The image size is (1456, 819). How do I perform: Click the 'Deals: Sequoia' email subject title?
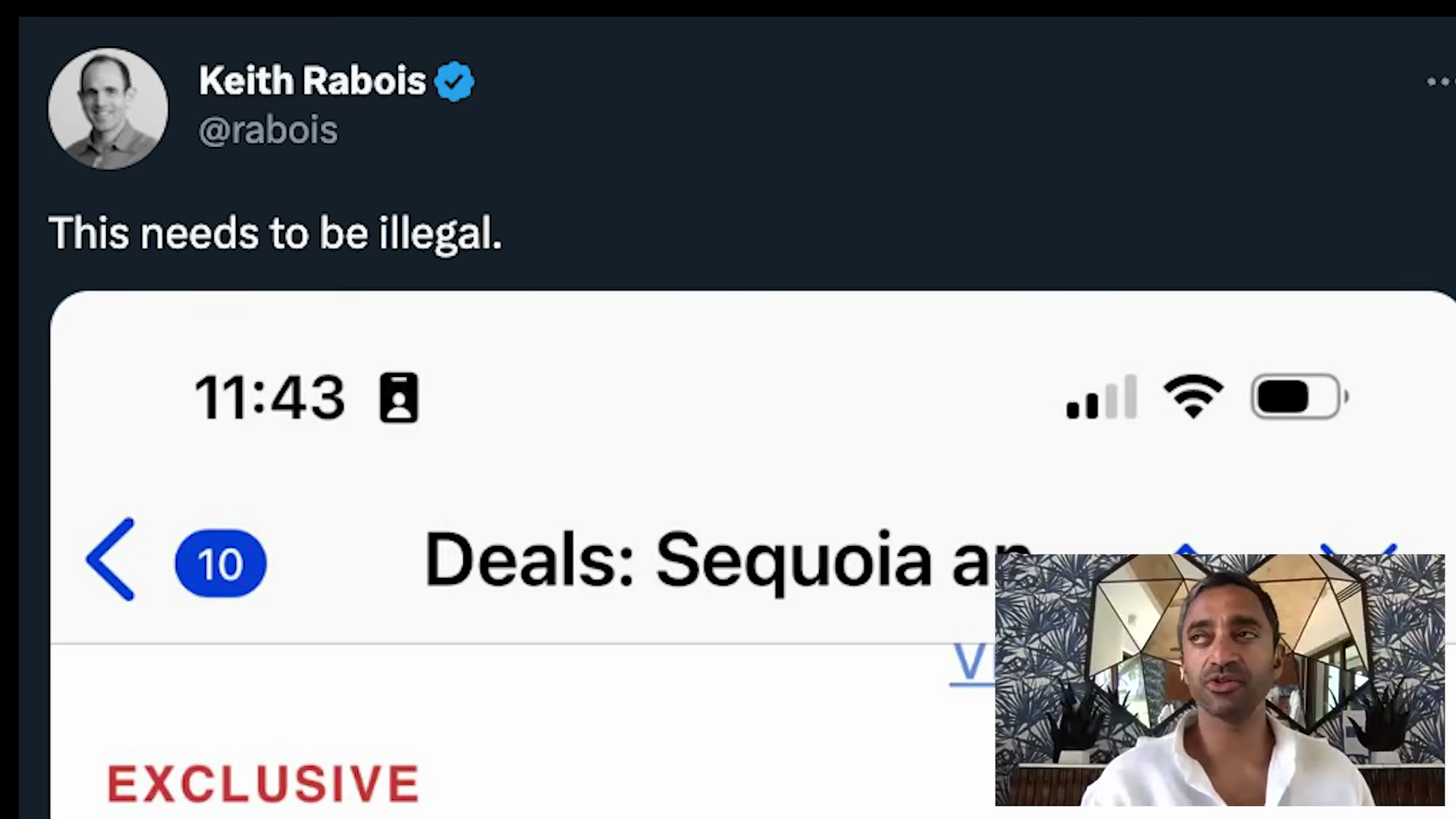[709, 560]
